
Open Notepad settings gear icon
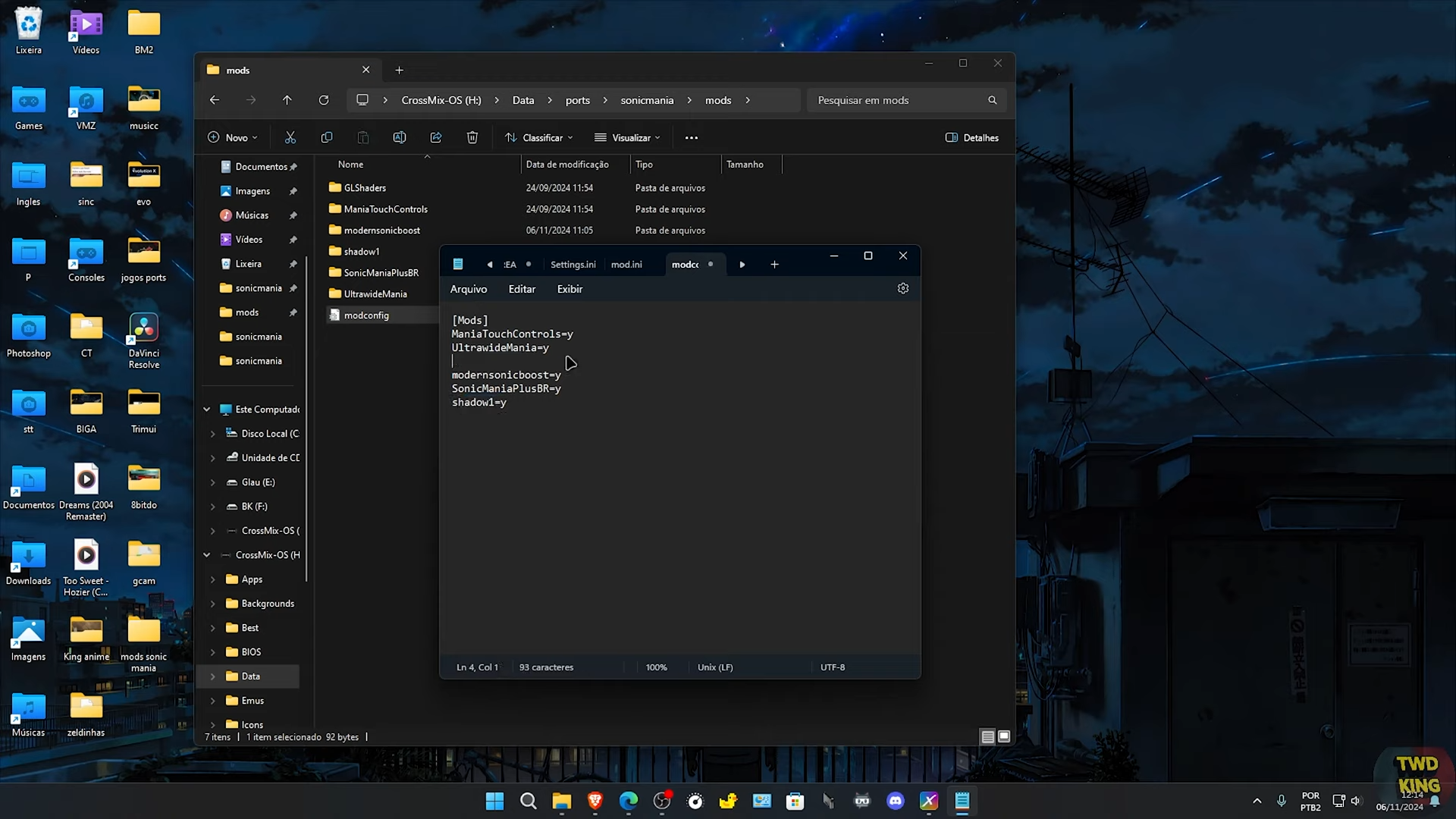[x=903, y=288]
